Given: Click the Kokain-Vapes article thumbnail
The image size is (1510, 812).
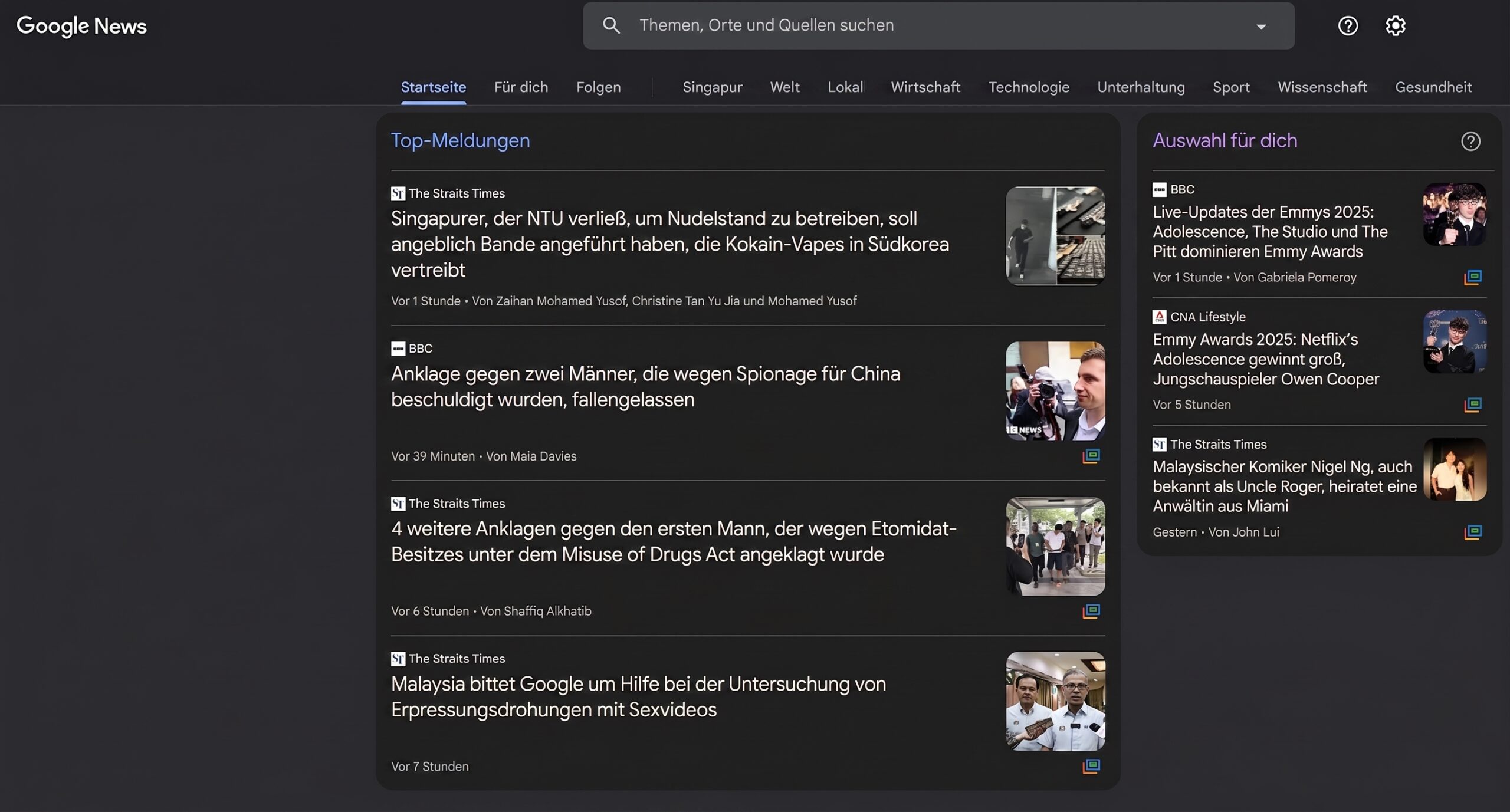Looking at the screenshot, I should click(x=1055, y=236).
